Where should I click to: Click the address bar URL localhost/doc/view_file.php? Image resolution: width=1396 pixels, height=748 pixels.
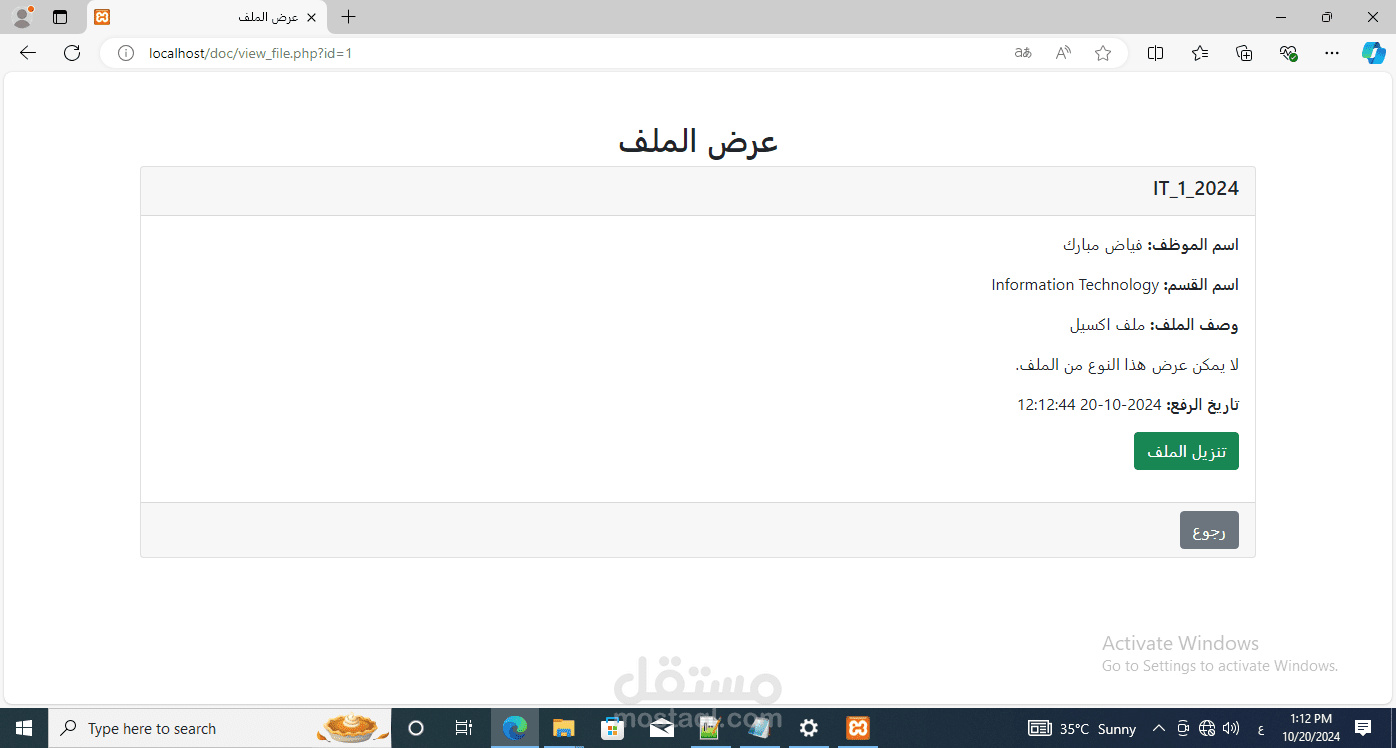coord(250,53)
